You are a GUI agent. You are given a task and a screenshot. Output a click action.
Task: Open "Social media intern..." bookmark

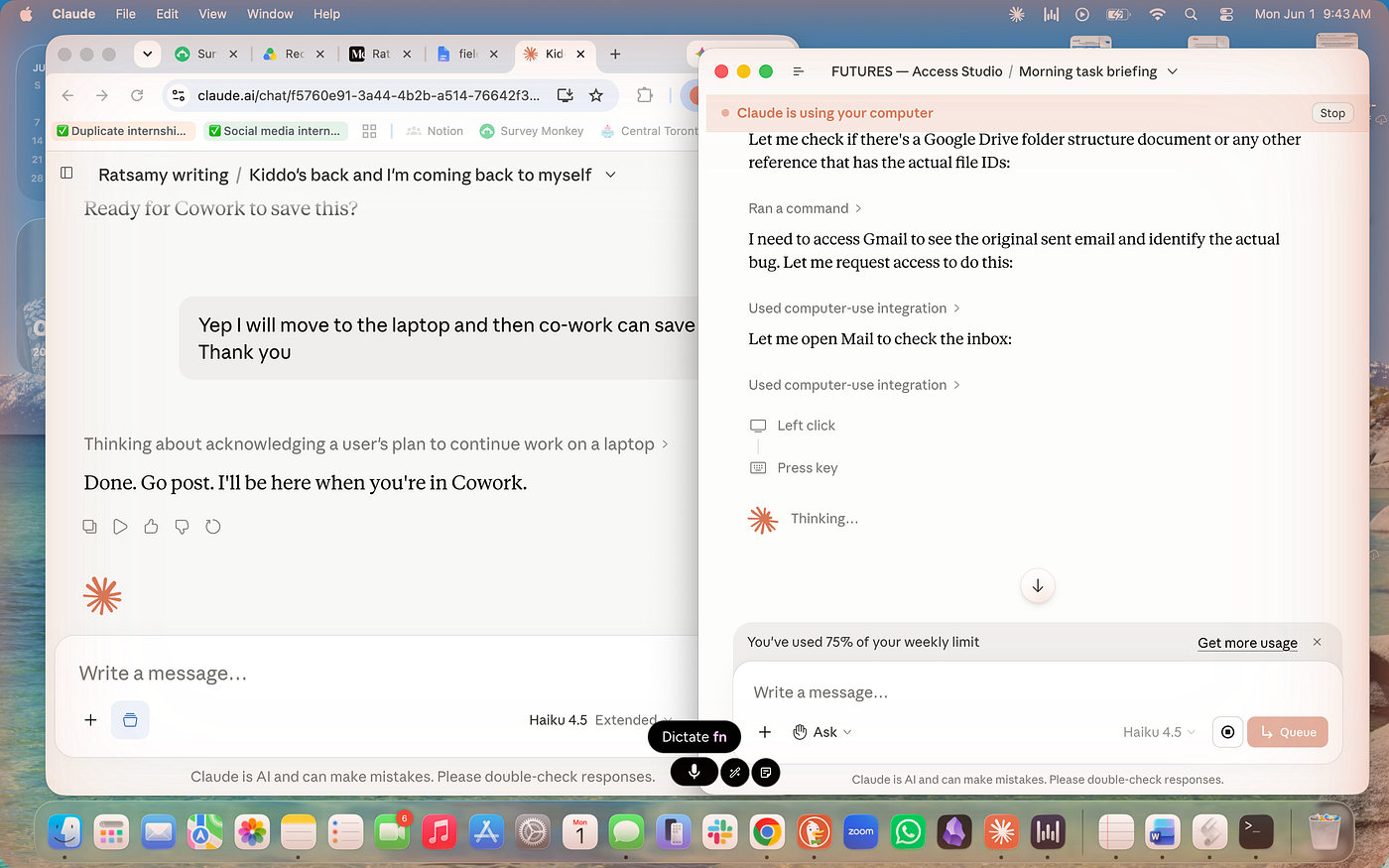pos(274,131)
